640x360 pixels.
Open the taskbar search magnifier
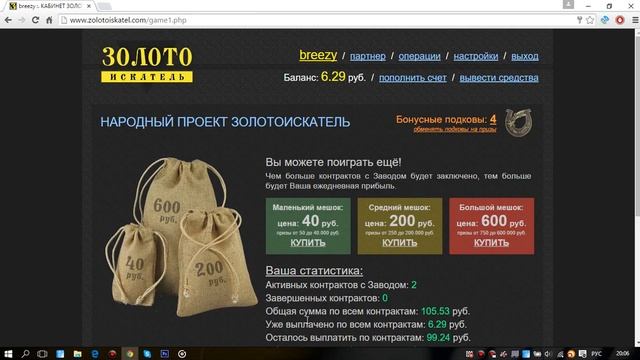[x=25, y=354]
